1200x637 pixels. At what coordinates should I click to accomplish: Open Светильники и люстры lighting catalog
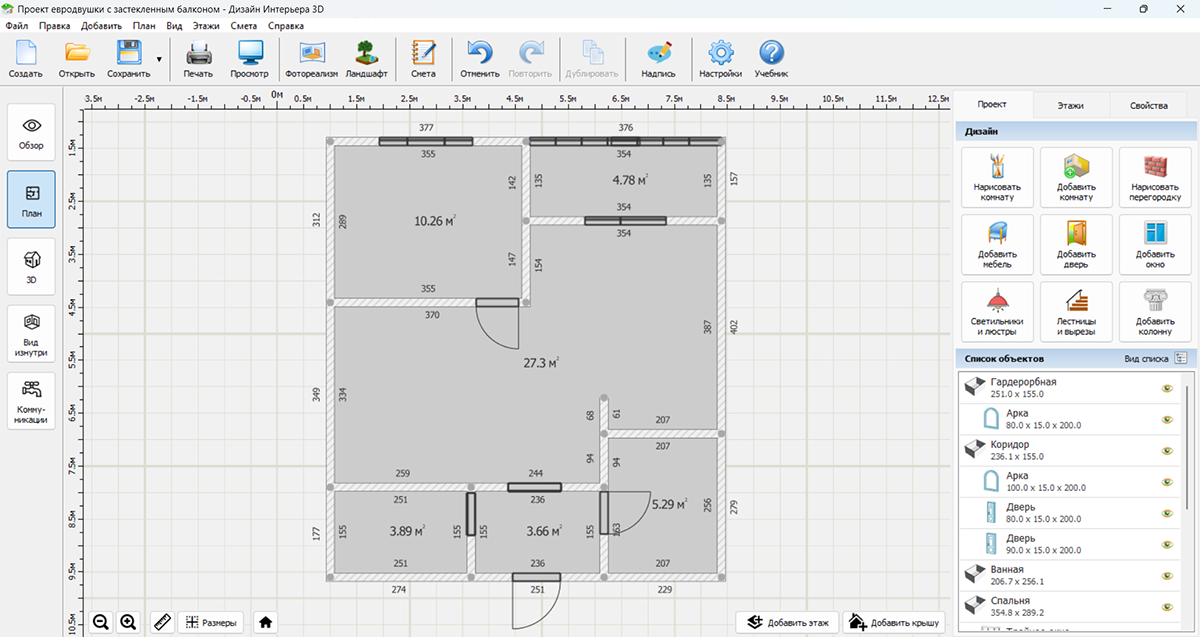[x=997, y=312]
